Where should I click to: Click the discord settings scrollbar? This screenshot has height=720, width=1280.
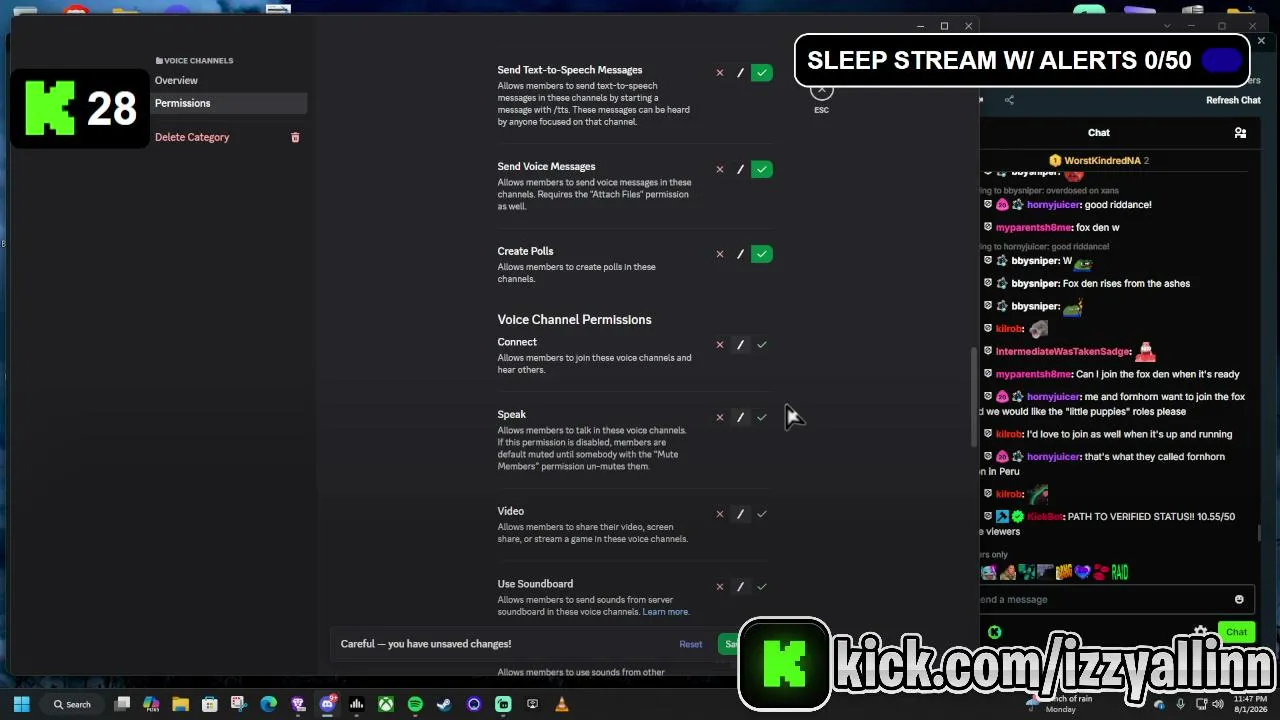(x=973, y=397)
